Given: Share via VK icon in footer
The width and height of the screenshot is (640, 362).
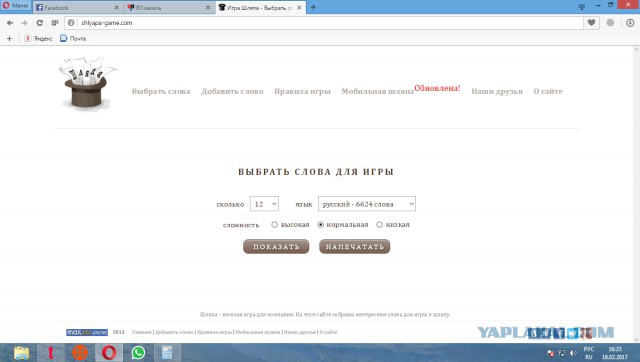Looking at the screenshot, I should point(533,333).
